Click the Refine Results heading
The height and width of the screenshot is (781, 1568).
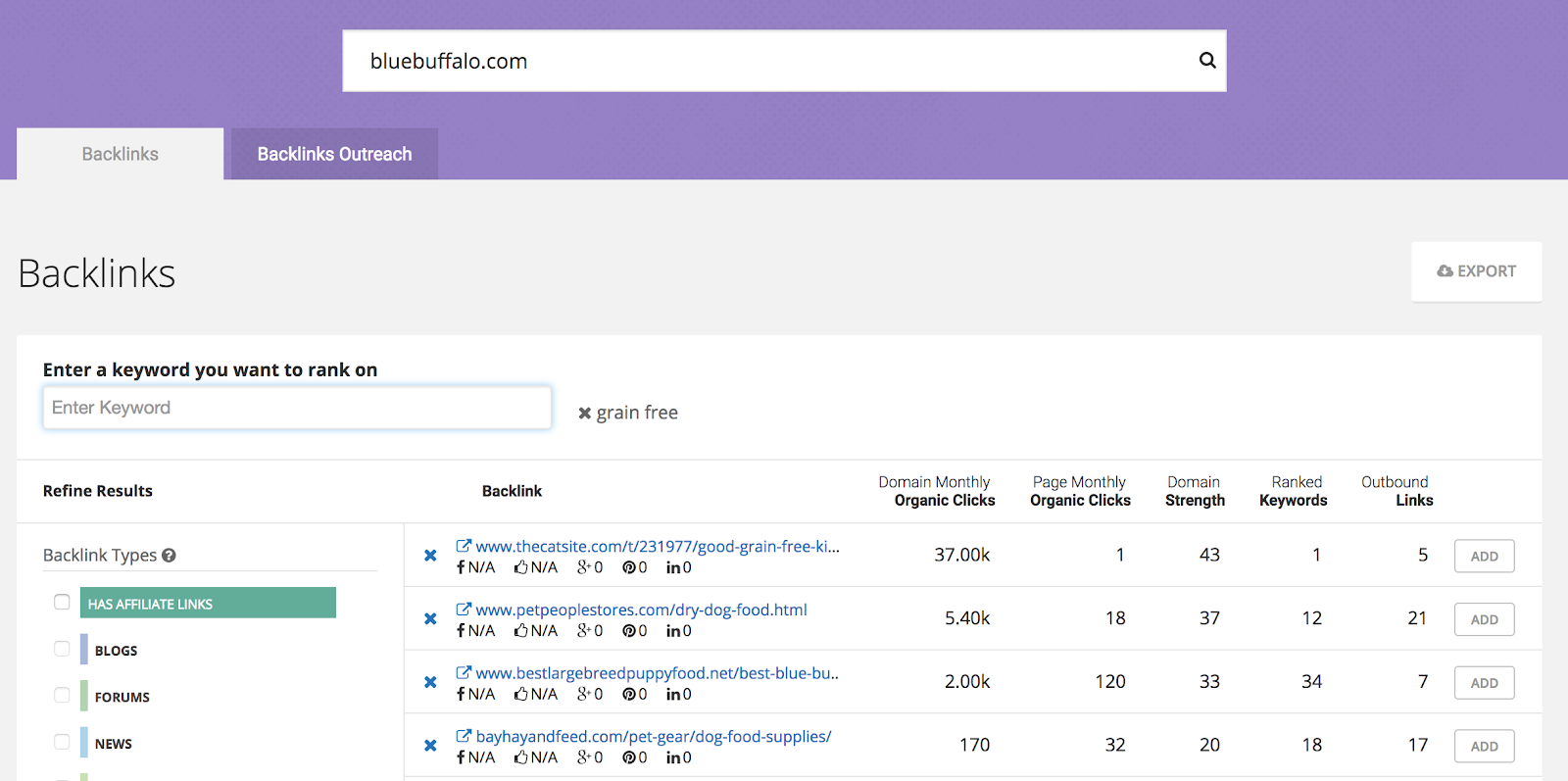pos(98,491)
